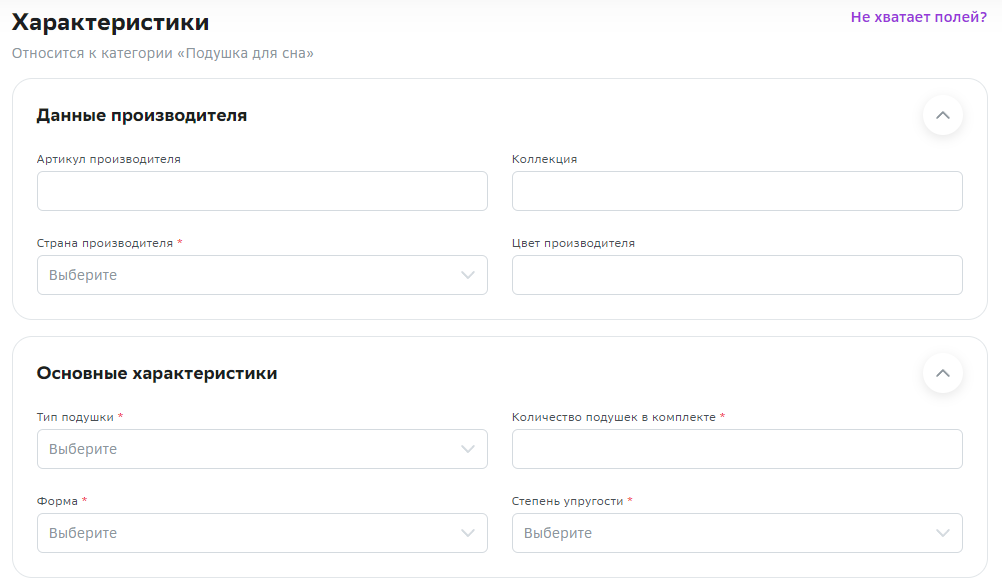Click the Цвет производителя field label
The image size is (1002, 588).
[x=573, y=244]
